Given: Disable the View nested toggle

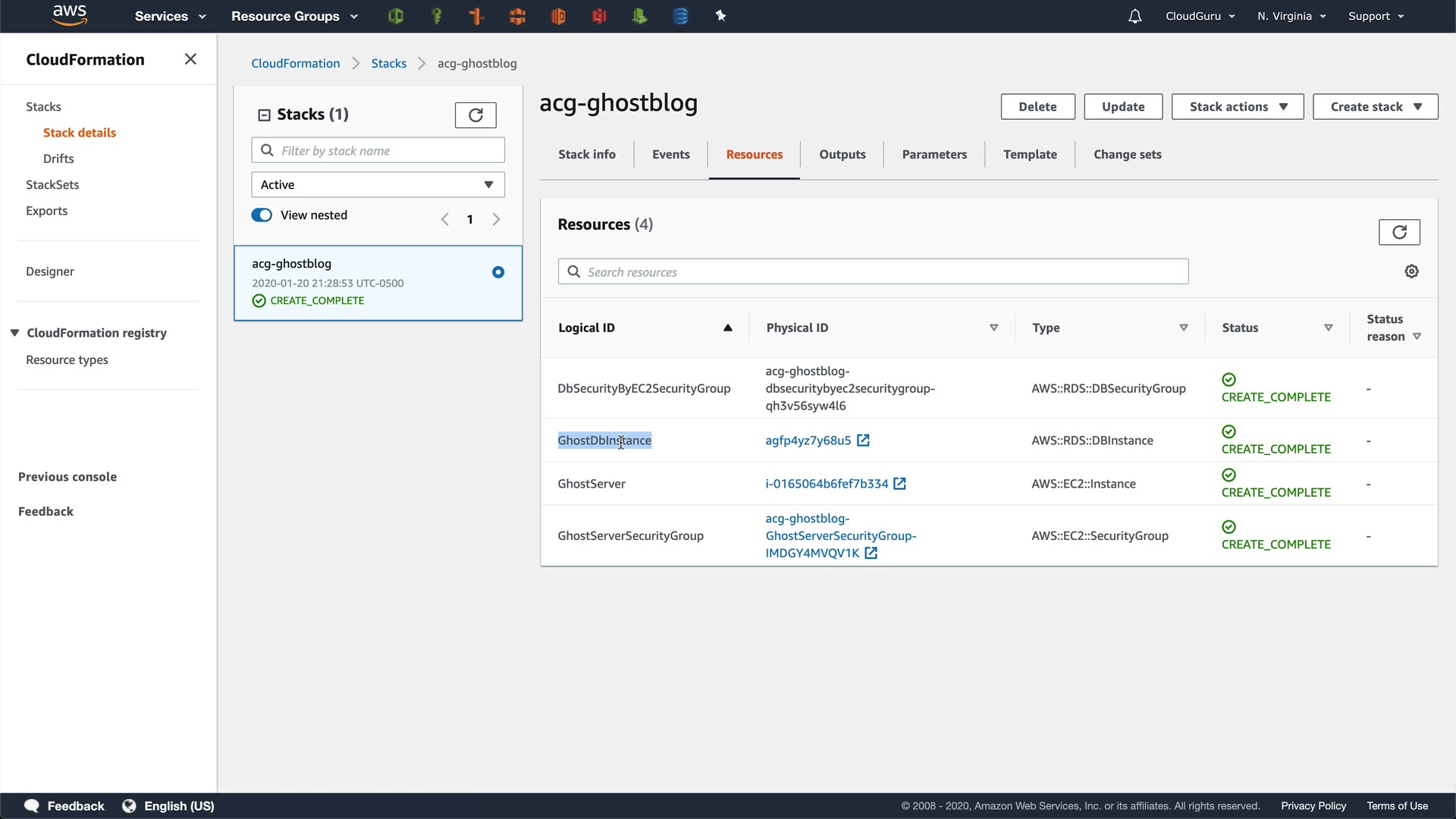Looking at the screenshot, I should click(x=262, y=215).
